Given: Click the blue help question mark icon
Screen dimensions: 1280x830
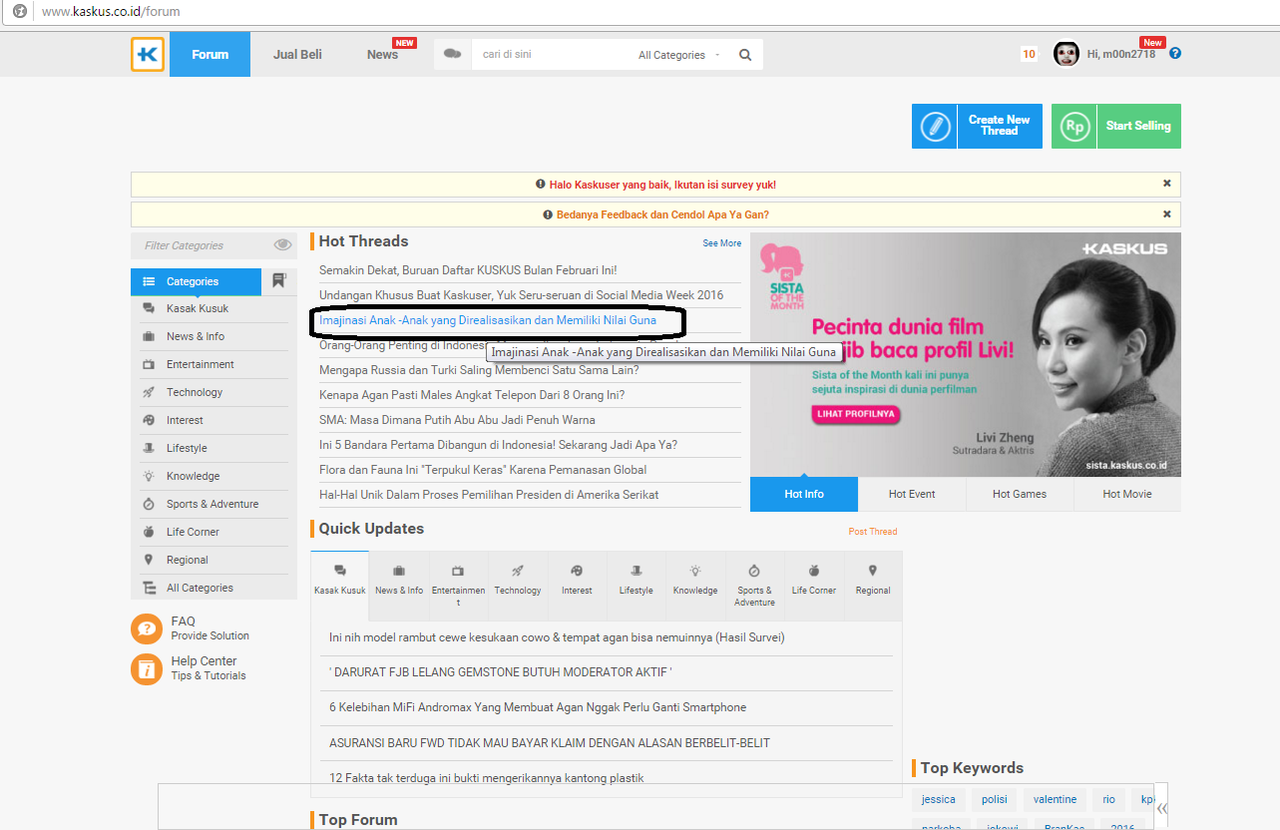Looking at the screenshot, I should [1175, 54].
